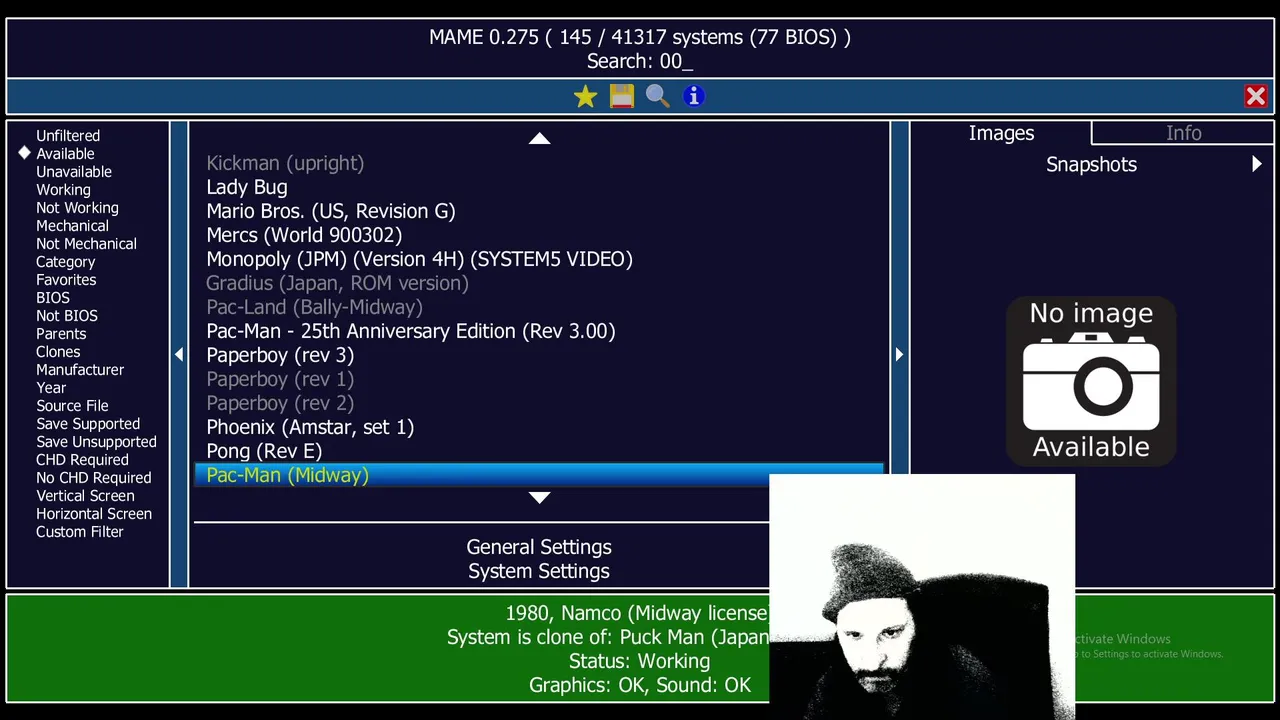The image size is (1280, 720).
Task: Click the magnifying glass audit icon
Action: tap(657, 96)
